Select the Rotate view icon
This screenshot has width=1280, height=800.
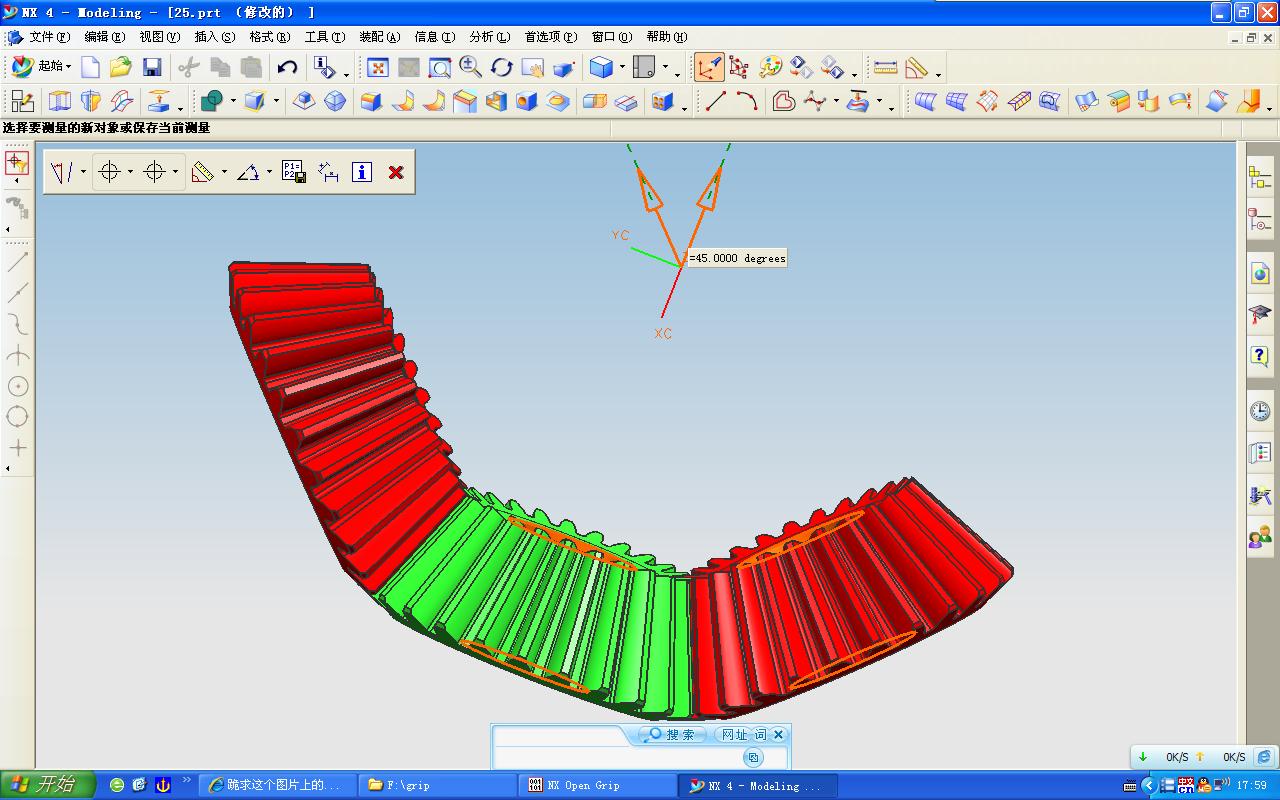502,67
